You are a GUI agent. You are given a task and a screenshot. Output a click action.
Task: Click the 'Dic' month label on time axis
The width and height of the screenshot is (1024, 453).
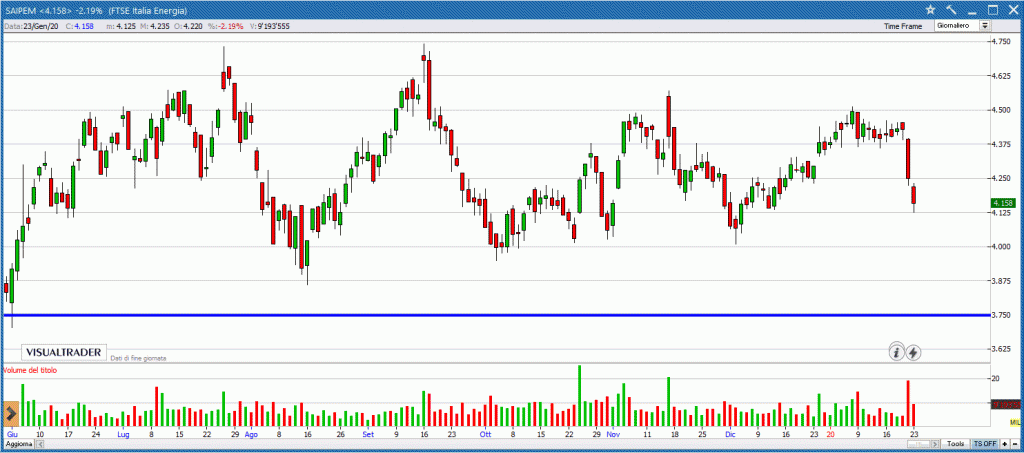click(x=729, y=433)
